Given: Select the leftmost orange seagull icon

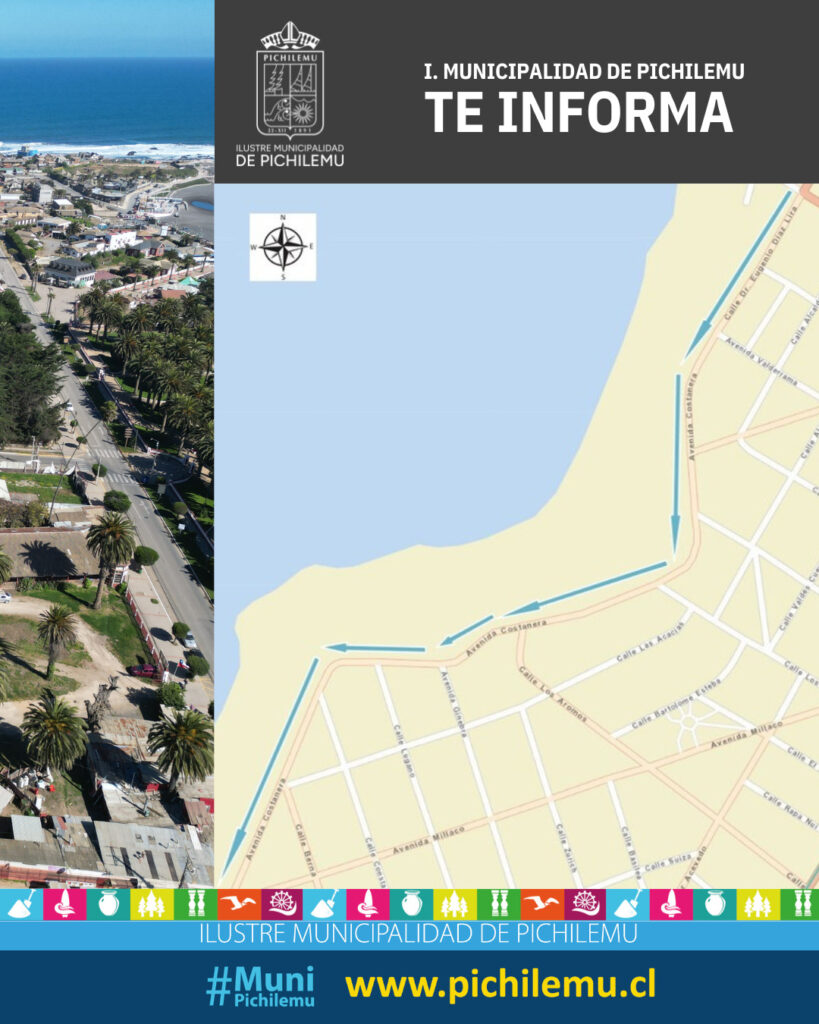Looking at the screenshot, I should tap(238, 904).
